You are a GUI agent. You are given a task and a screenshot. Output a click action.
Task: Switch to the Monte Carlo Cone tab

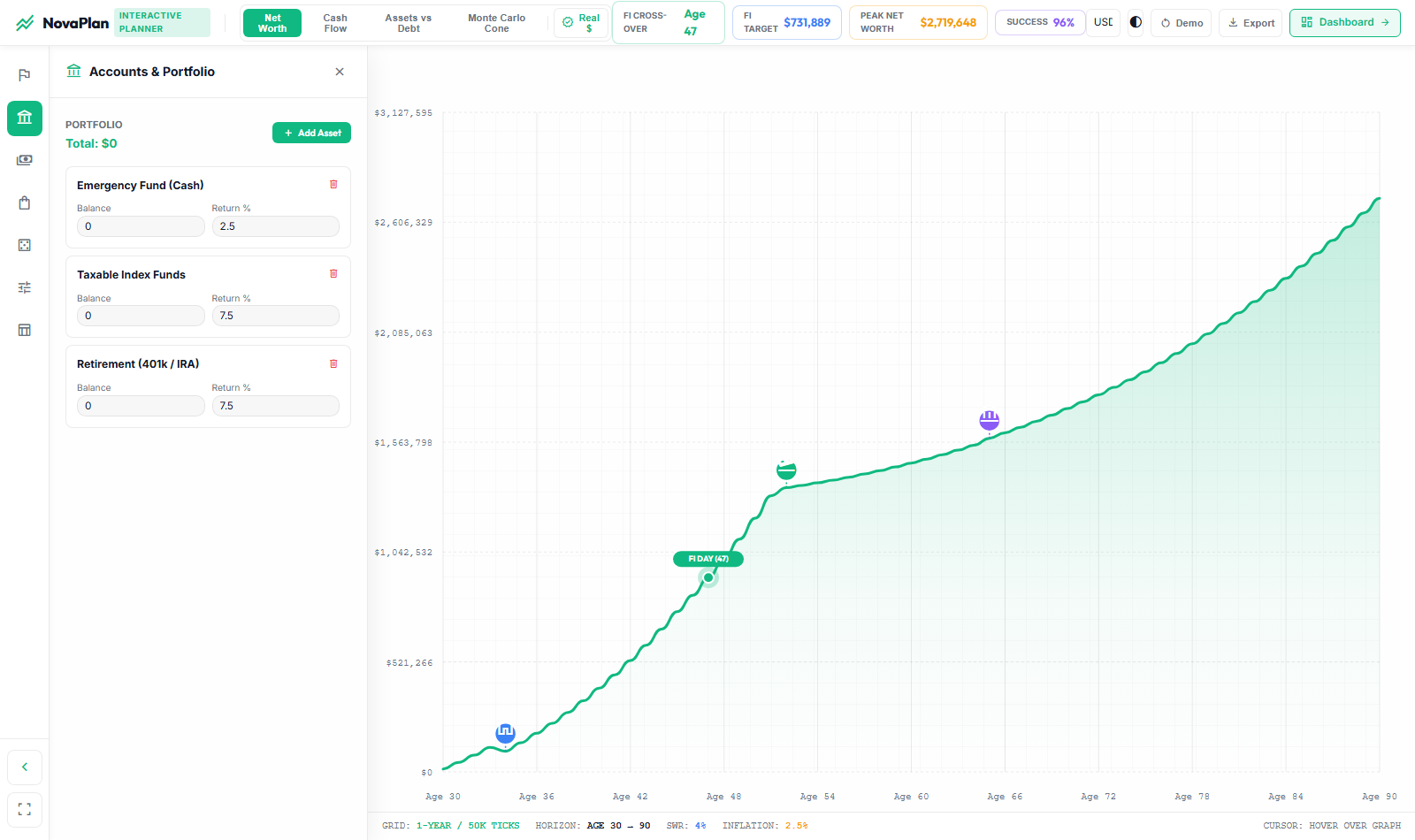pyautogui.click(x=496, y=23)
